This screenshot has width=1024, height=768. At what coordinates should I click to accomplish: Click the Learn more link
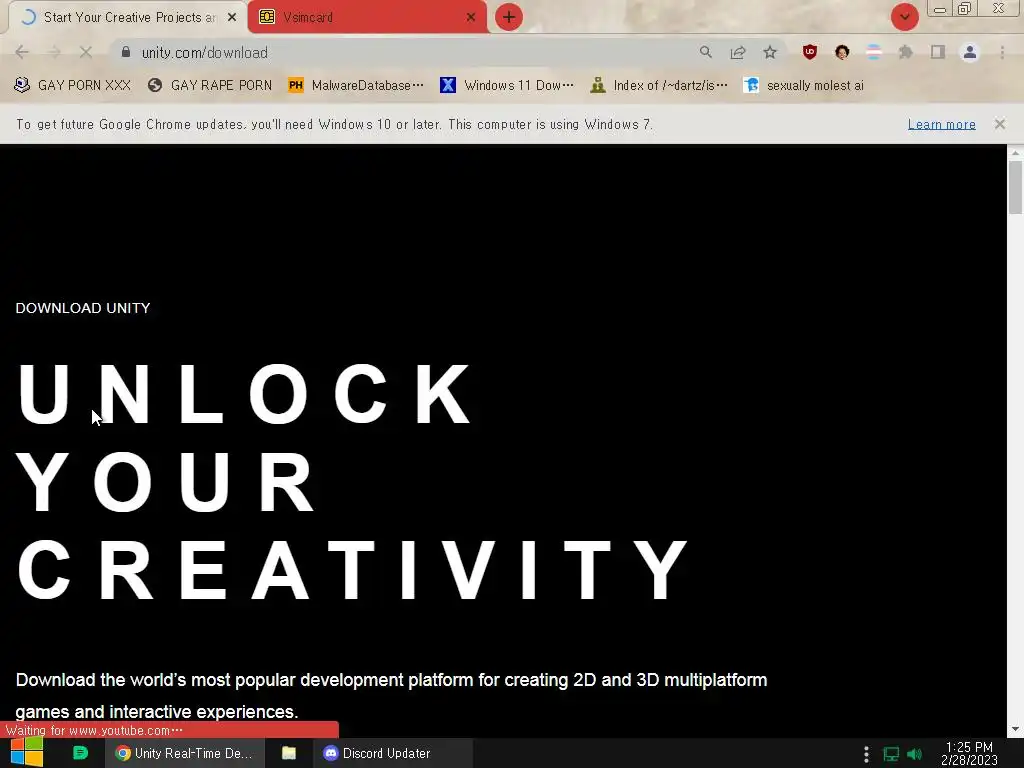pos(941,124)
